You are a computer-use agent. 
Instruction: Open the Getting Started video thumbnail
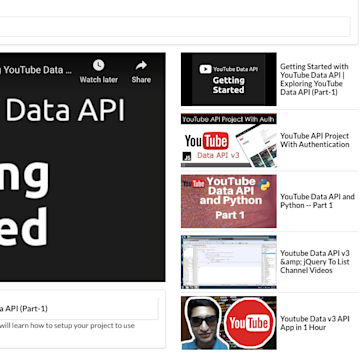tap(229, 79)
